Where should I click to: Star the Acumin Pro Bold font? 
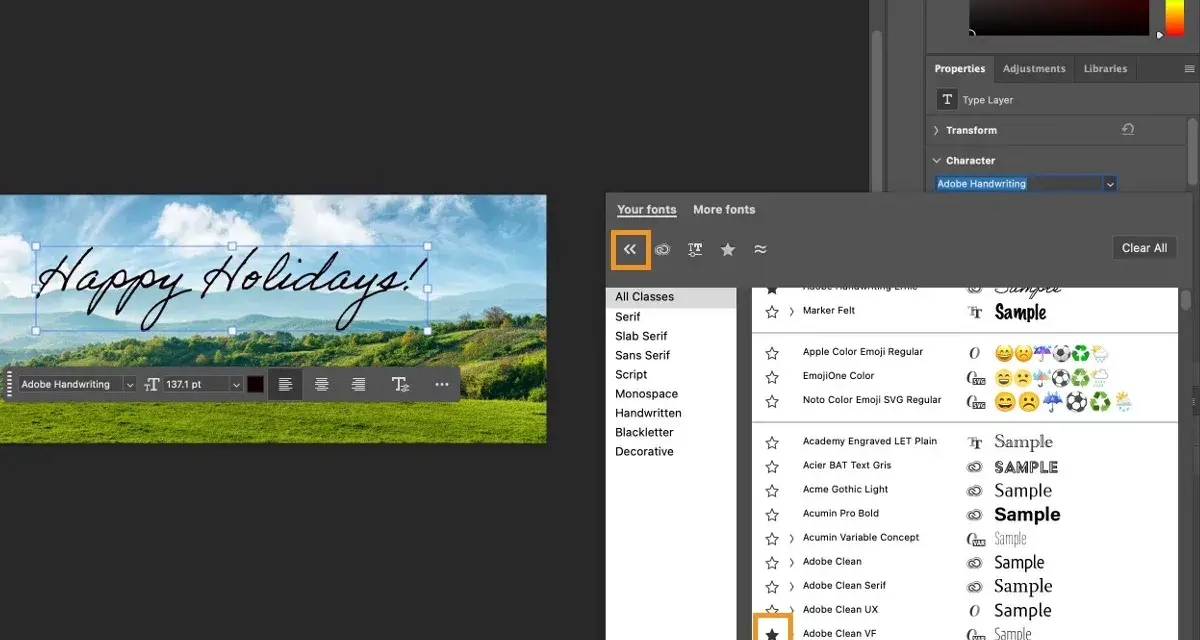772,514
